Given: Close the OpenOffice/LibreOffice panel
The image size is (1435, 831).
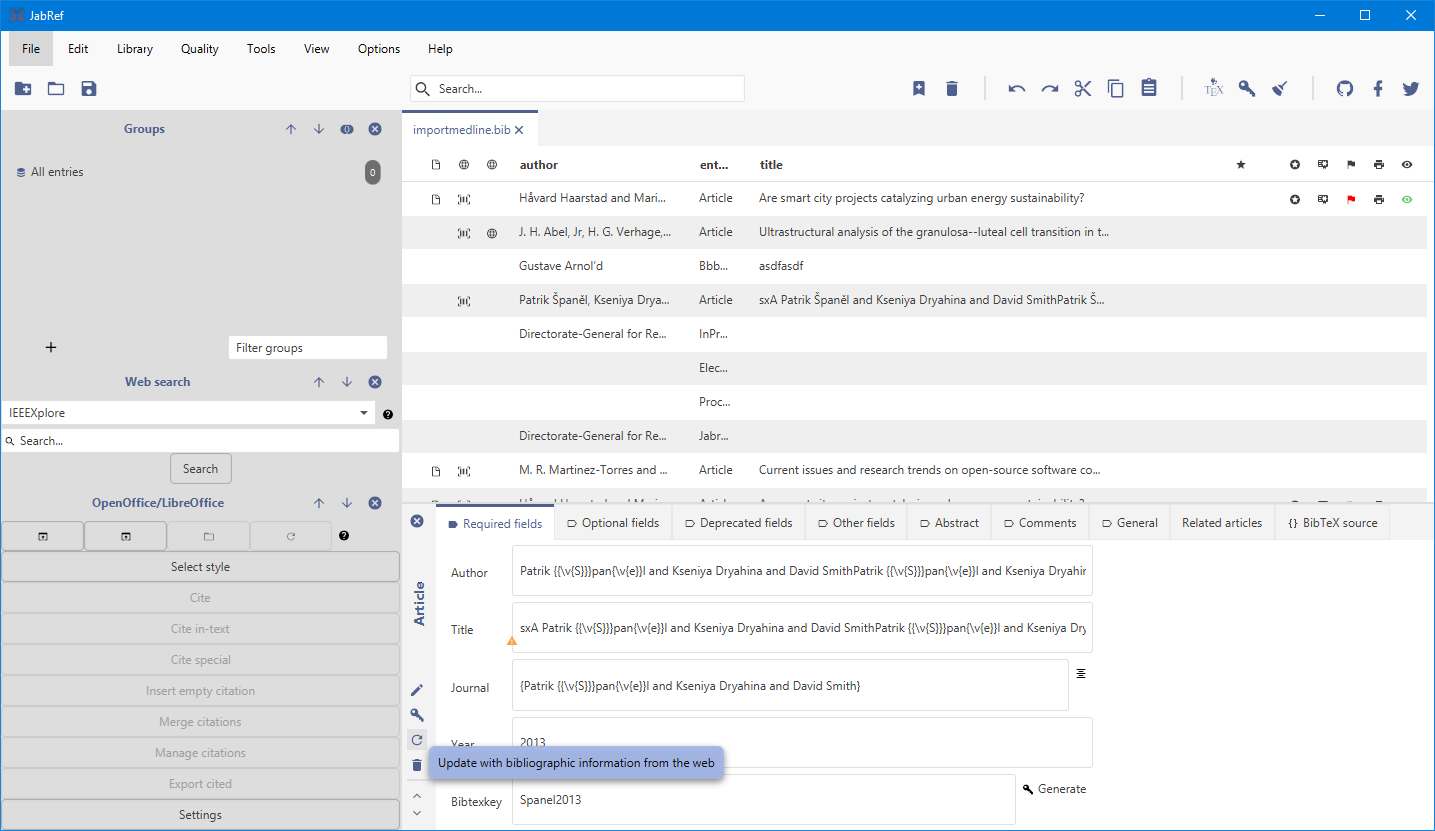Looking at the screenshot, I should pos(375,503).
